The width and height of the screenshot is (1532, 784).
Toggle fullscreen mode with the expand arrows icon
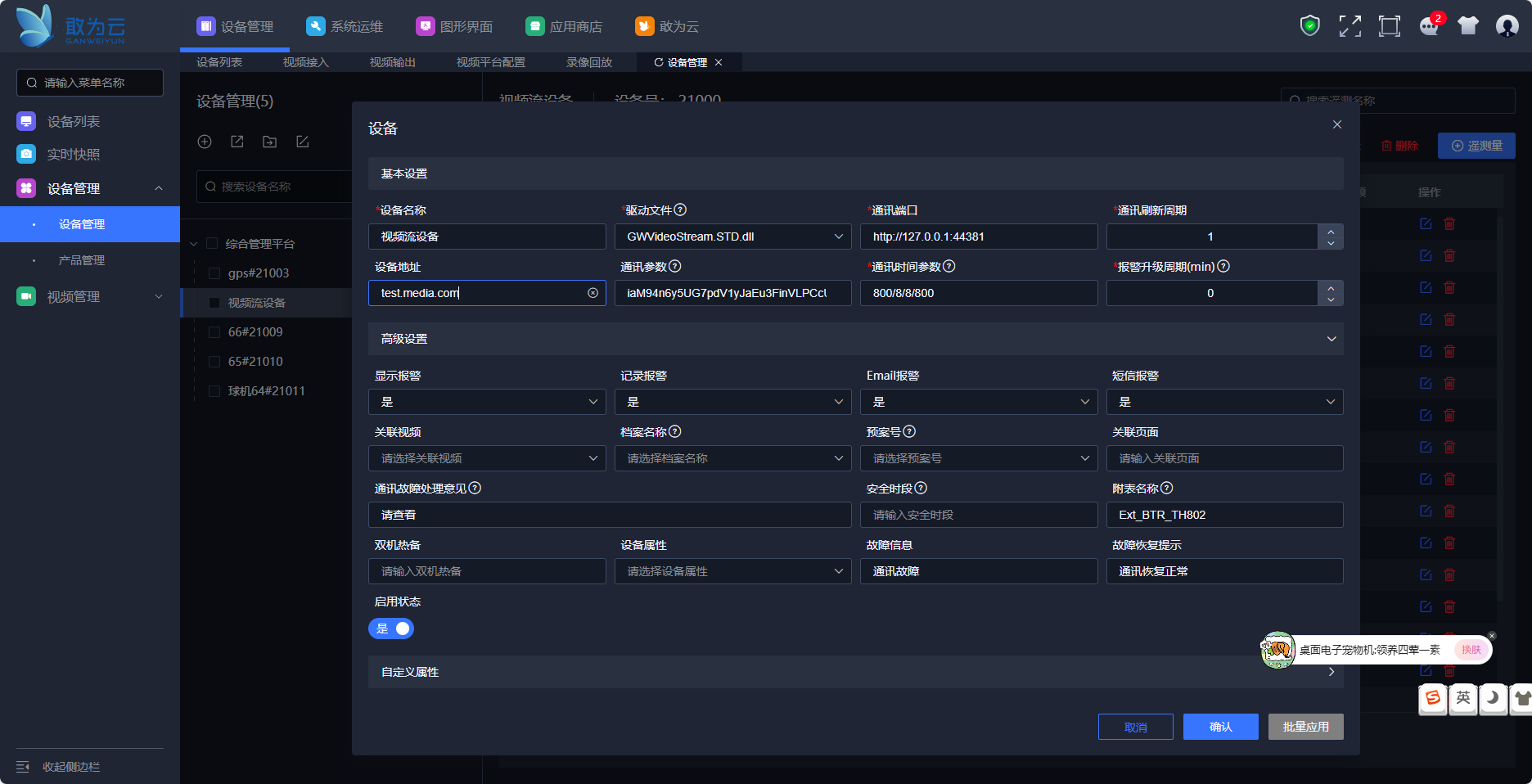1350,26
